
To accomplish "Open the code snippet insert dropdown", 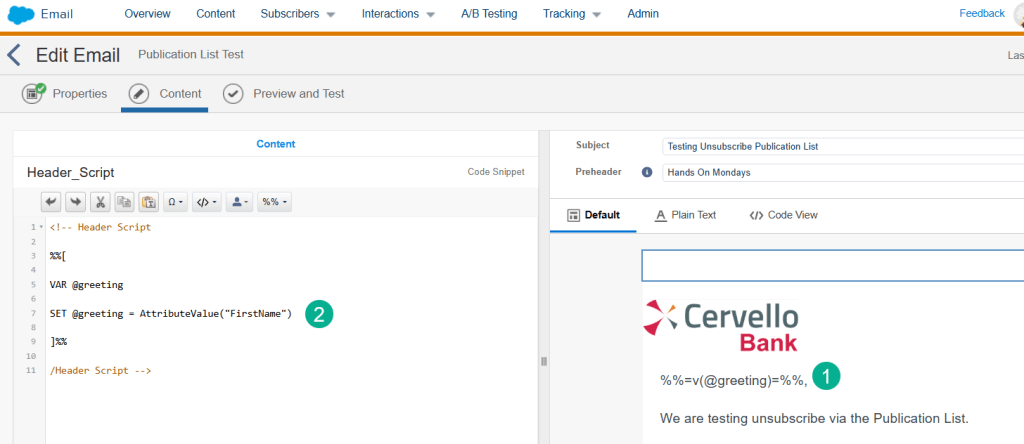I will [207, 202].
